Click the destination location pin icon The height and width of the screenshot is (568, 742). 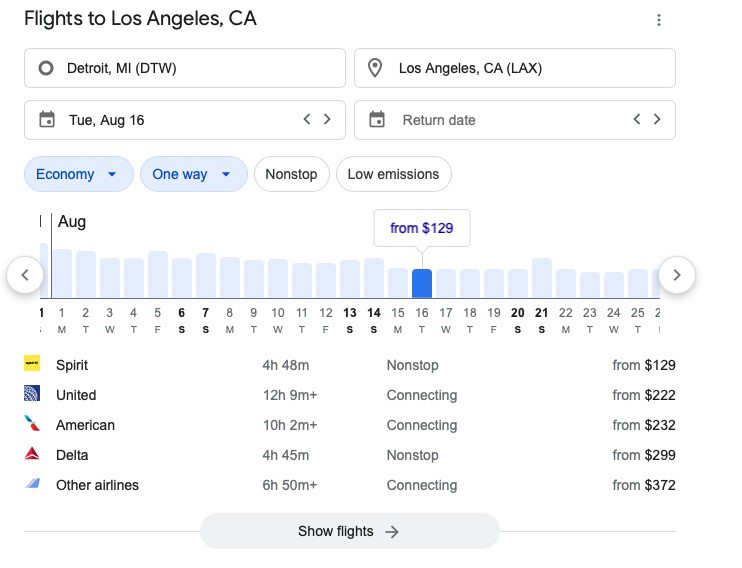pos(376,68)
